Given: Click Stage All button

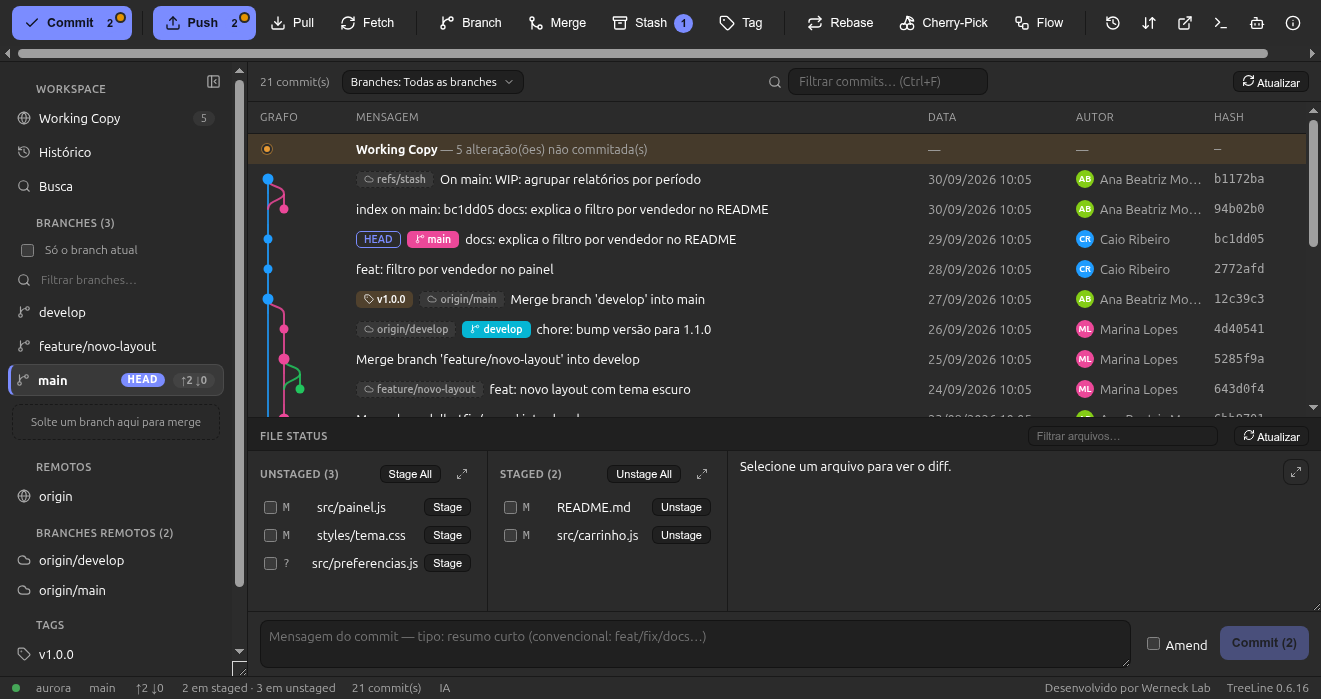Looking at the screenshot, I should 410,474.
